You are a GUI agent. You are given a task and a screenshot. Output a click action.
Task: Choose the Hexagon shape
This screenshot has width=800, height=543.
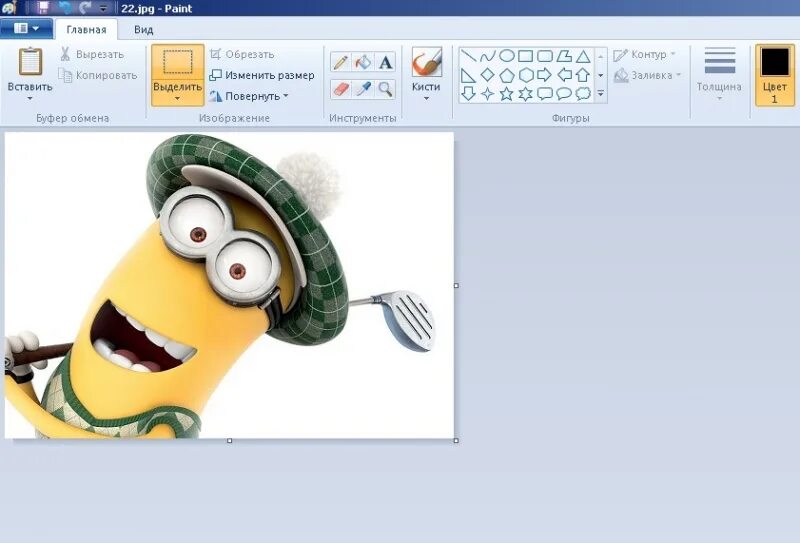tap(526, 75)
